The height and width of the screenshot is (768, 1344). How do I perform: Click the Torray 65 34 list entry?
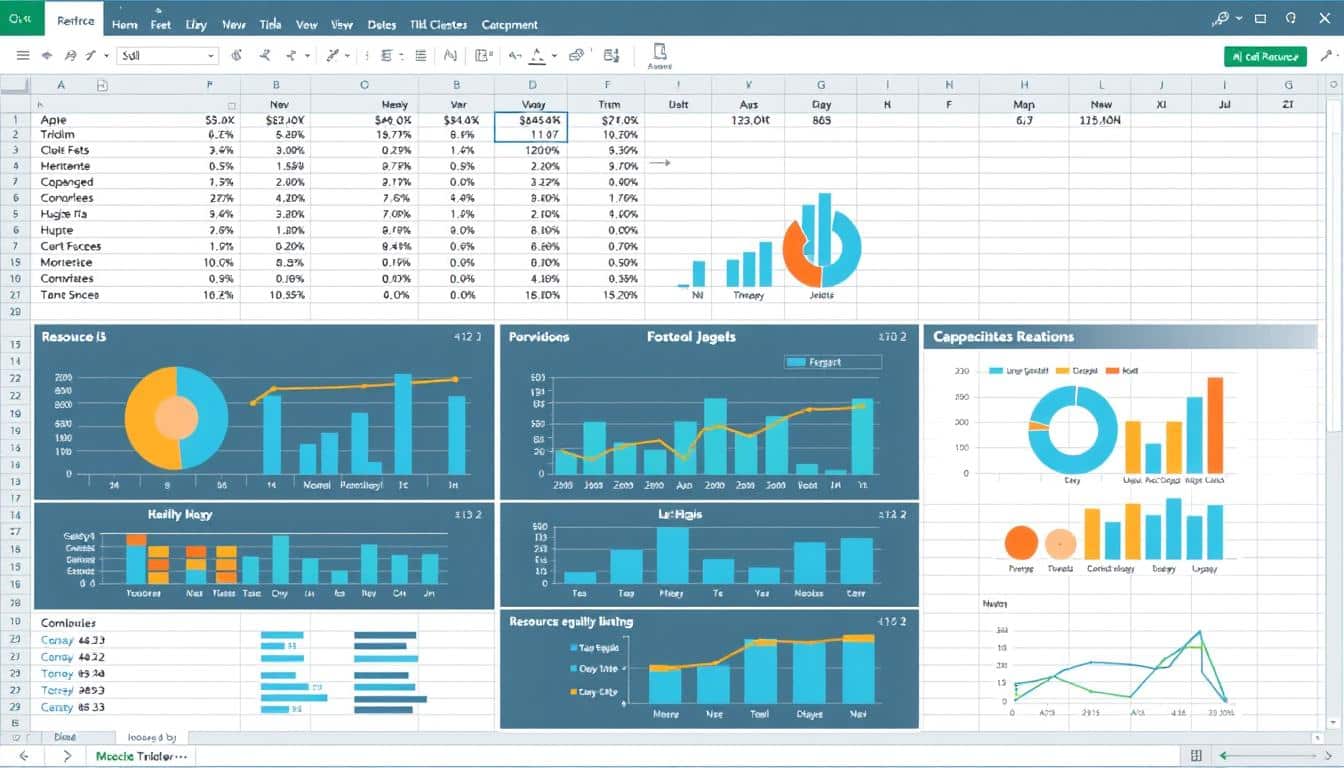click(x=73, y=673)
